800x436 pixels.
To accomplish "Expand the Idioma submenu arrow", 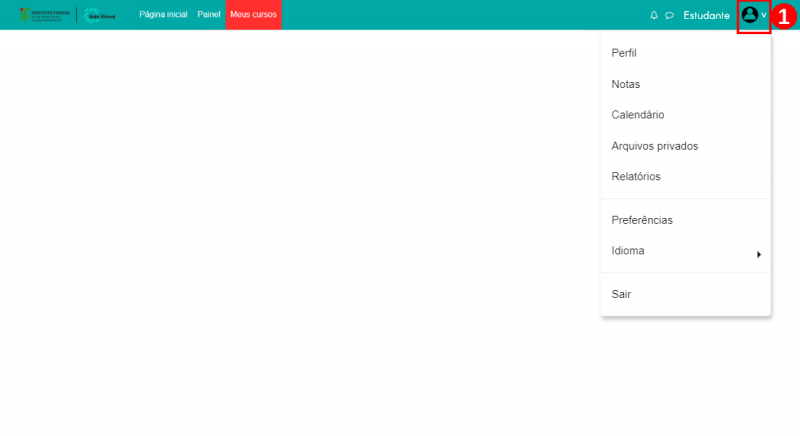I will click(759, 254).
